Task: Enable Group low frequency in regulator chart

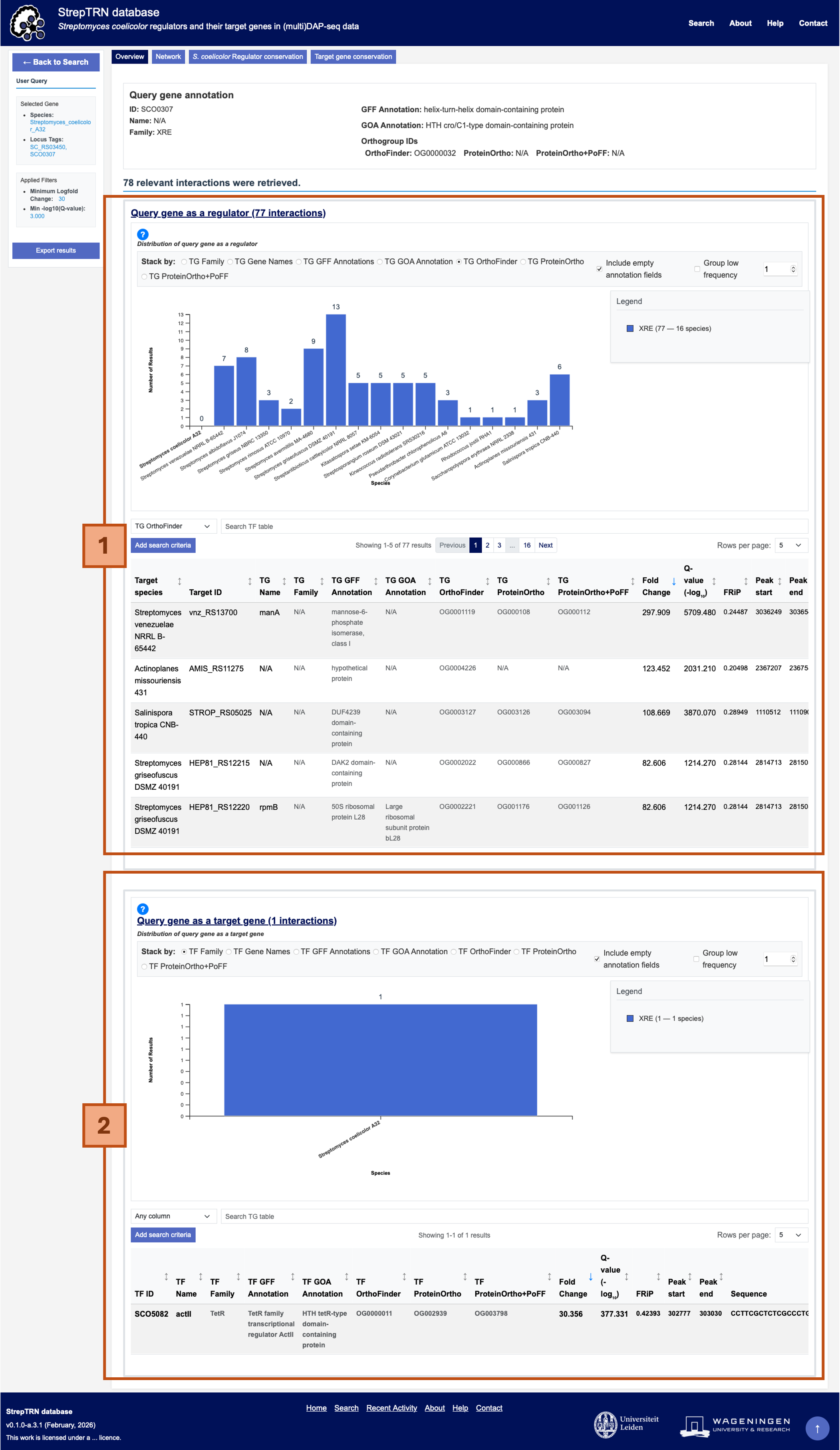Action: coord(697,269)
